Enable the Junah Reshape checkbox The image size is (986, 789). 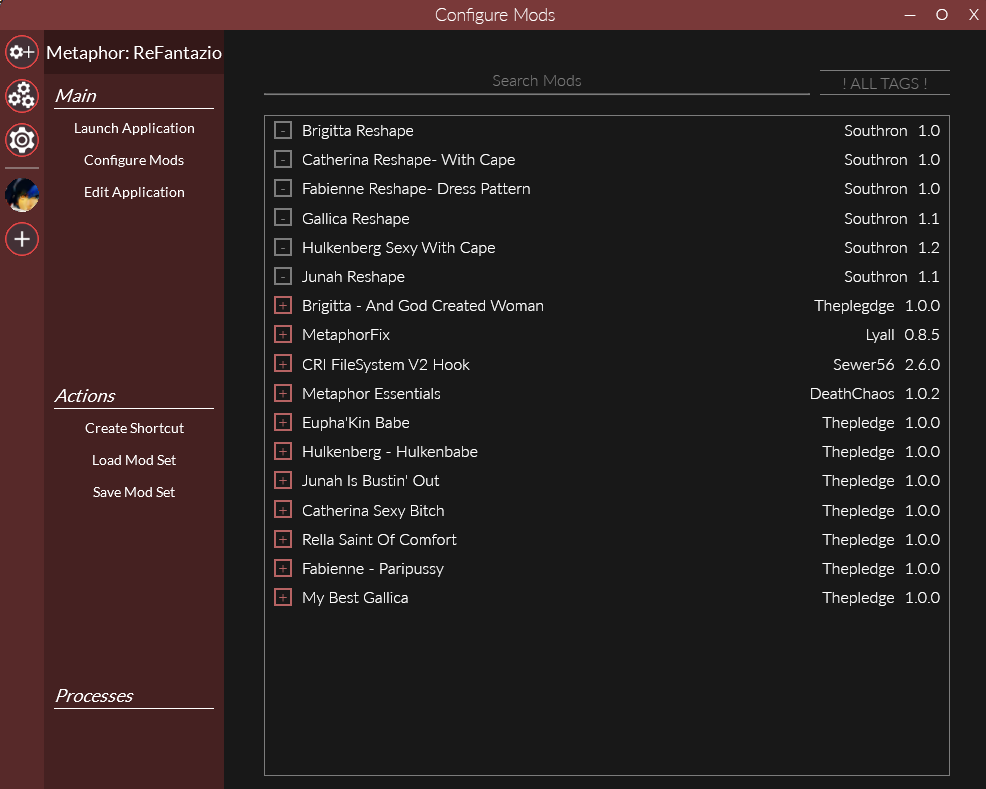[283, 277]
